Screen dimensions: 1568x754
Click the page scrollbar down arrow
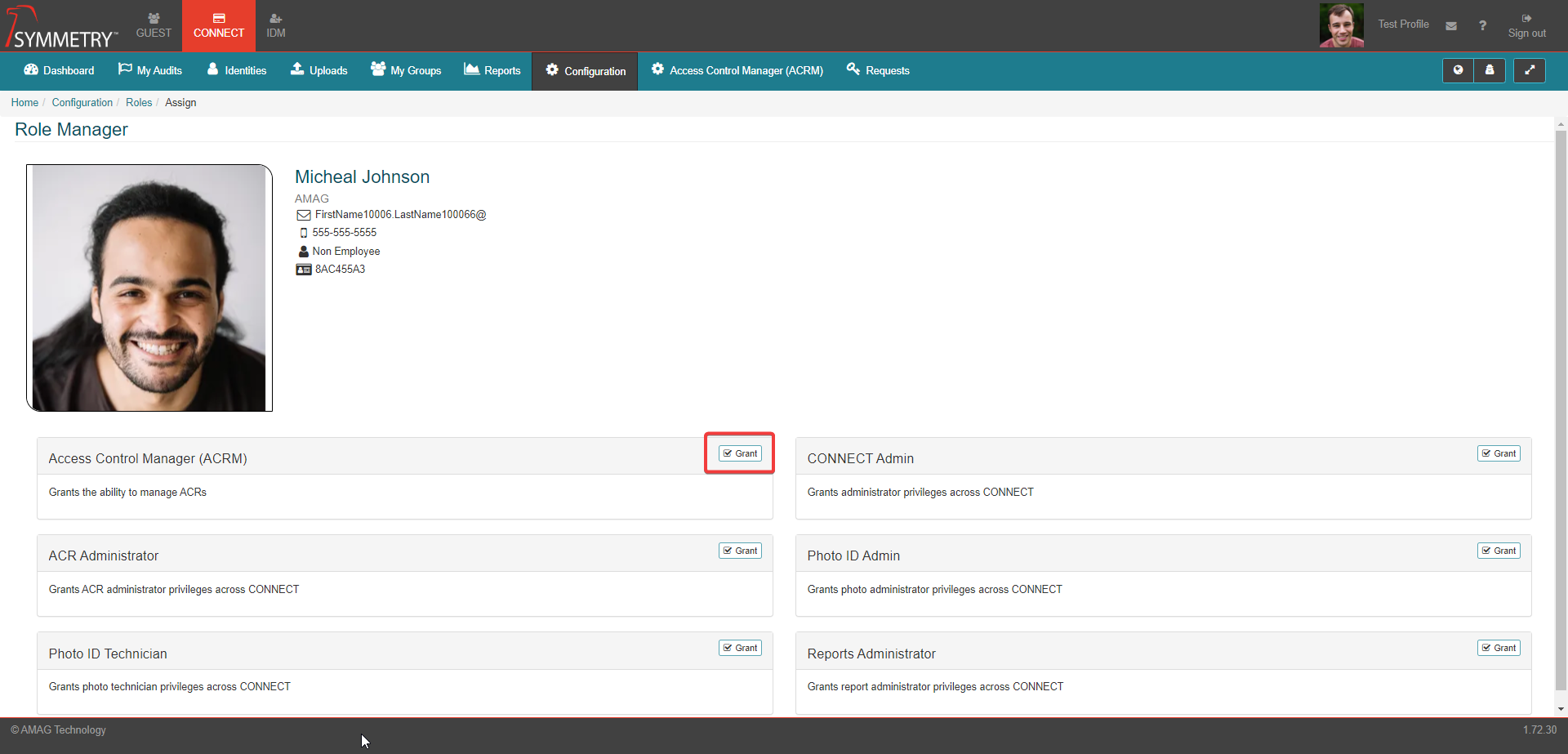pos(1561,709)
